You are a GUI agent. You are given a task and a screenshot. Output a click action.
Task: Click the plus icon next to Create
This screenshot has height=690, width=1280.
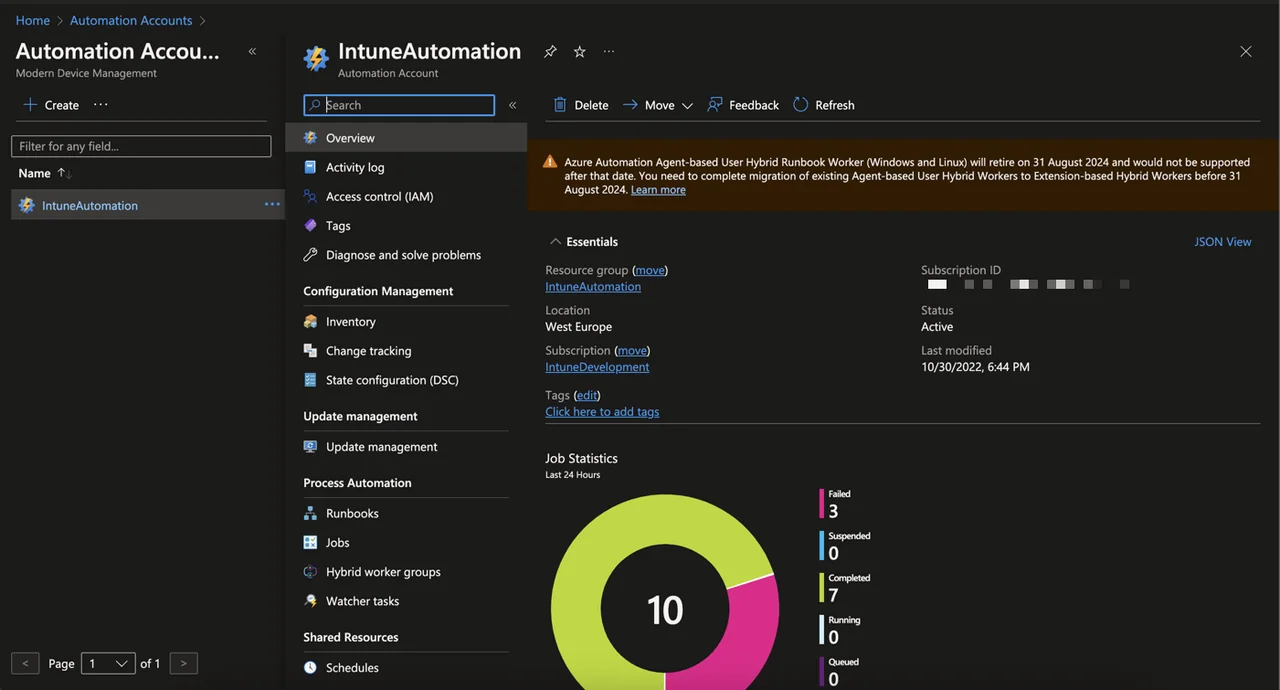pyautogui.click(x=30, y=105)
